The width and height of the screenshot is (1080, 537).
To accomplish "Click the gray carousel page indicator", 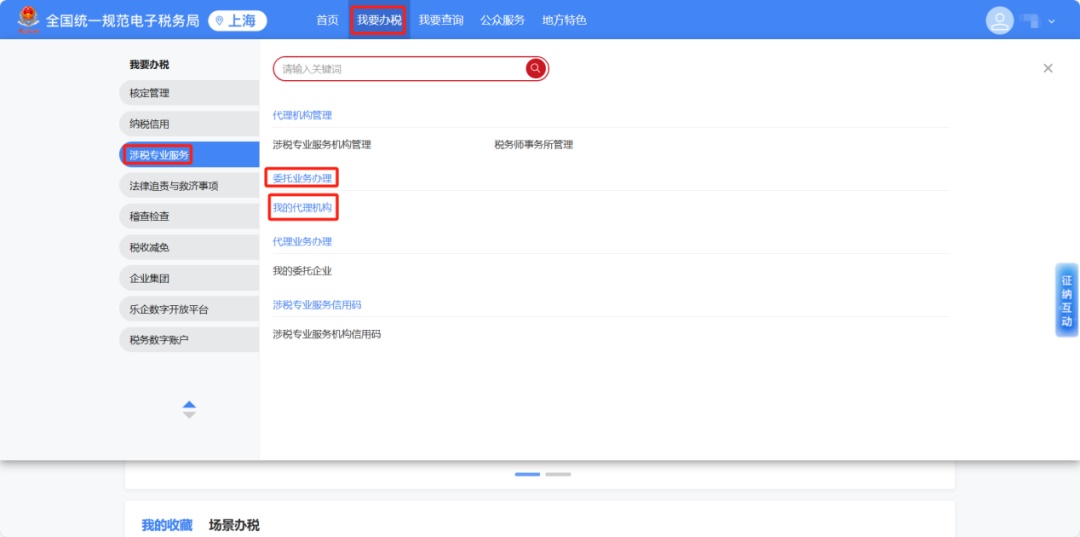I will (558, 474).
